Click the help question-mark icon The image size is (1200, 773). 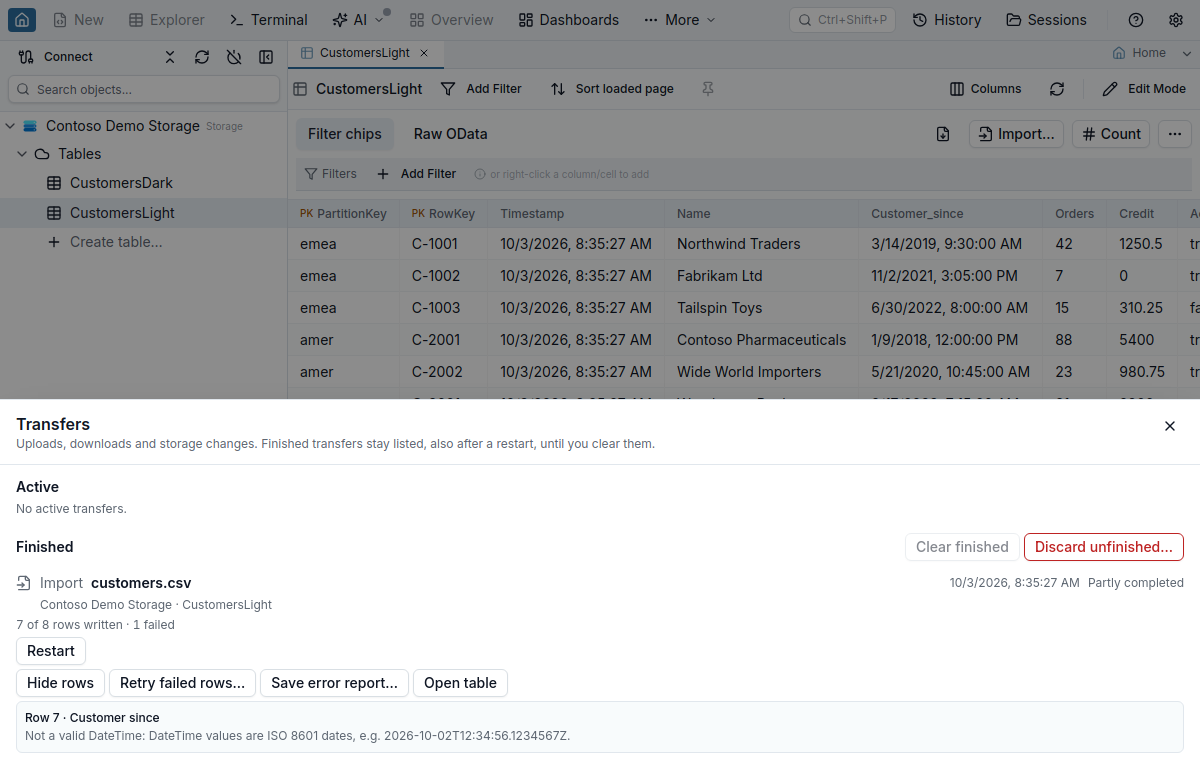(x=1136, y=20)
